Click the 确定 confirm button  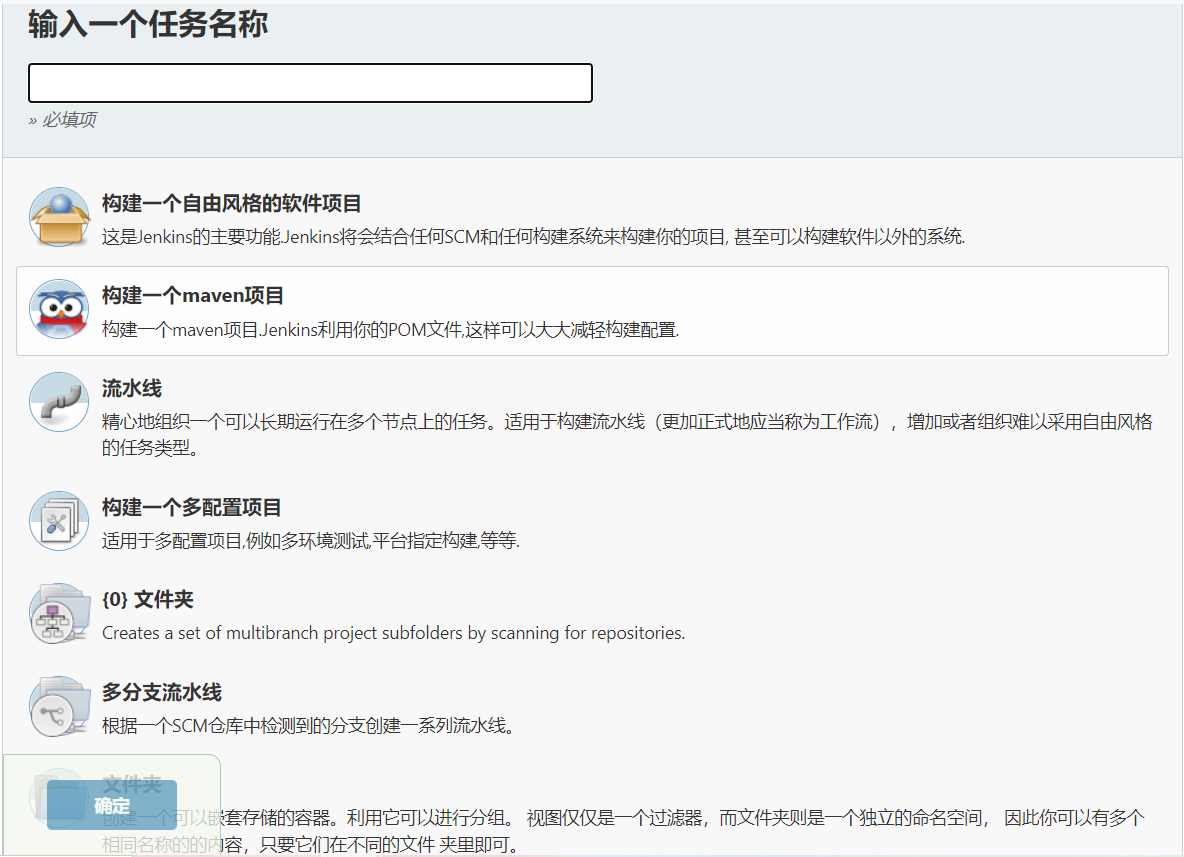(x=112, y=805)
